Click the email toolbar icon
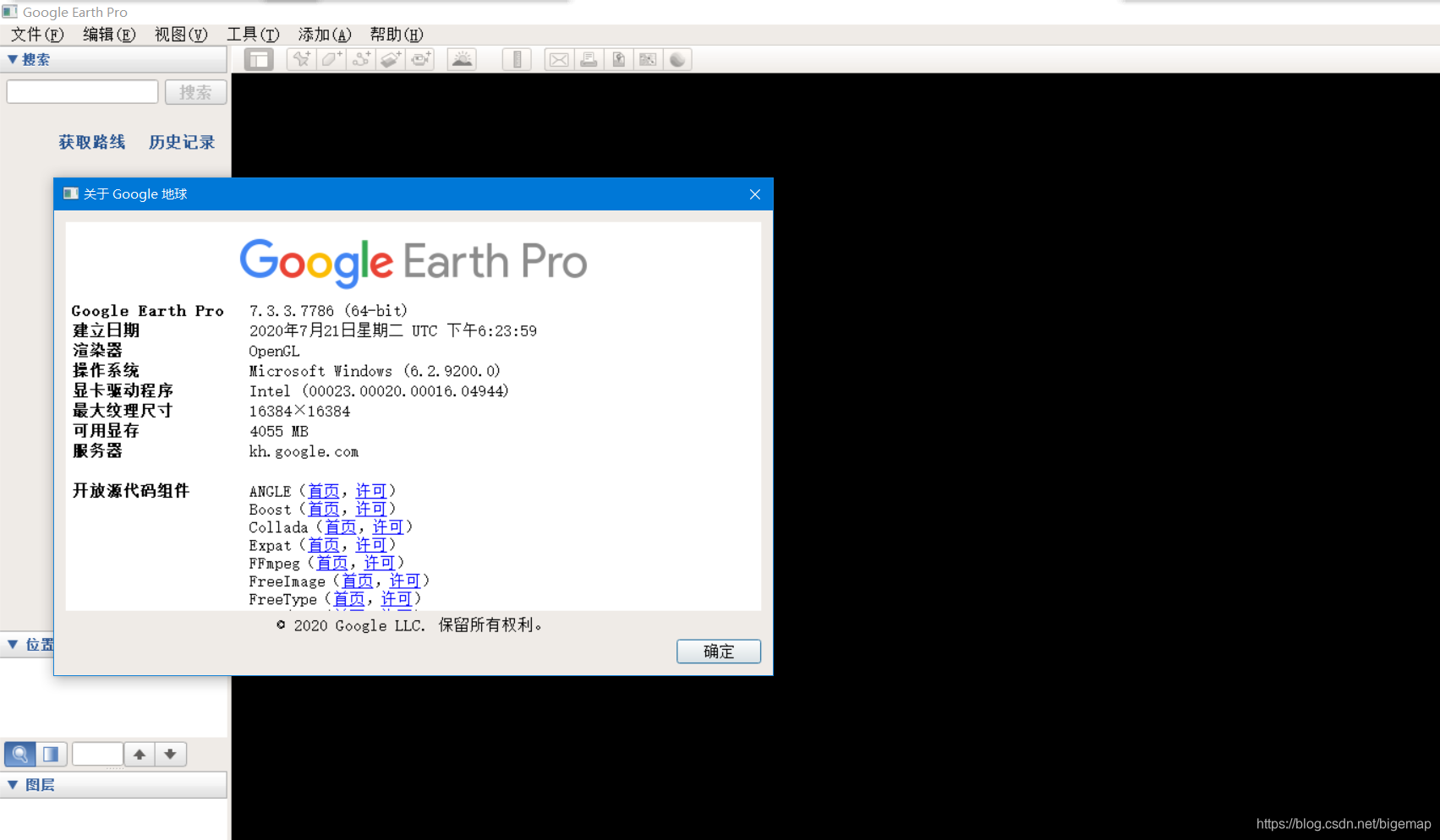The width and height of the screenshot is (1440, 840). pos(559,59)
